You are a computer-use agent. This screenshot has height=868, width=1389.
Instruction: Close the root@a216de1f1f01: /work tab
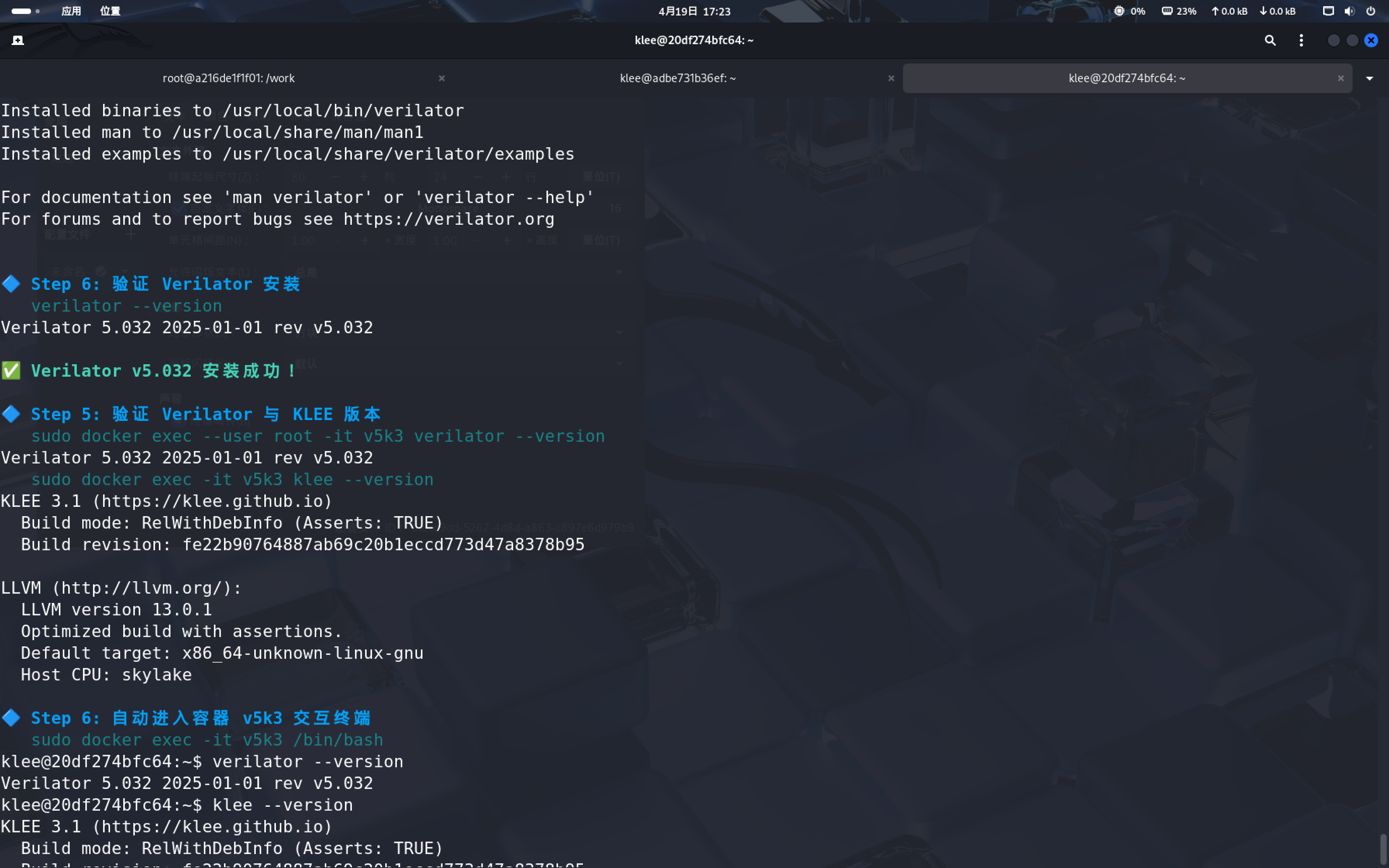tap(441, 78)
